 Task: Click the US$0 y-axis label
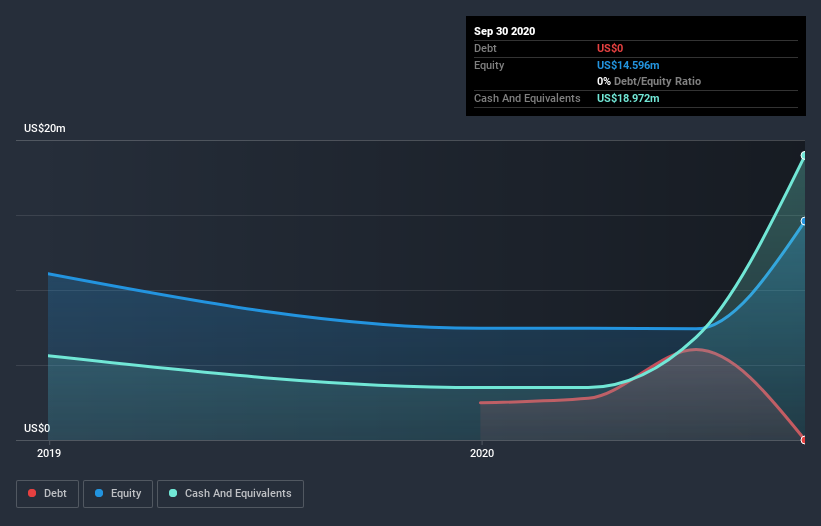click(x=37, y=428)
